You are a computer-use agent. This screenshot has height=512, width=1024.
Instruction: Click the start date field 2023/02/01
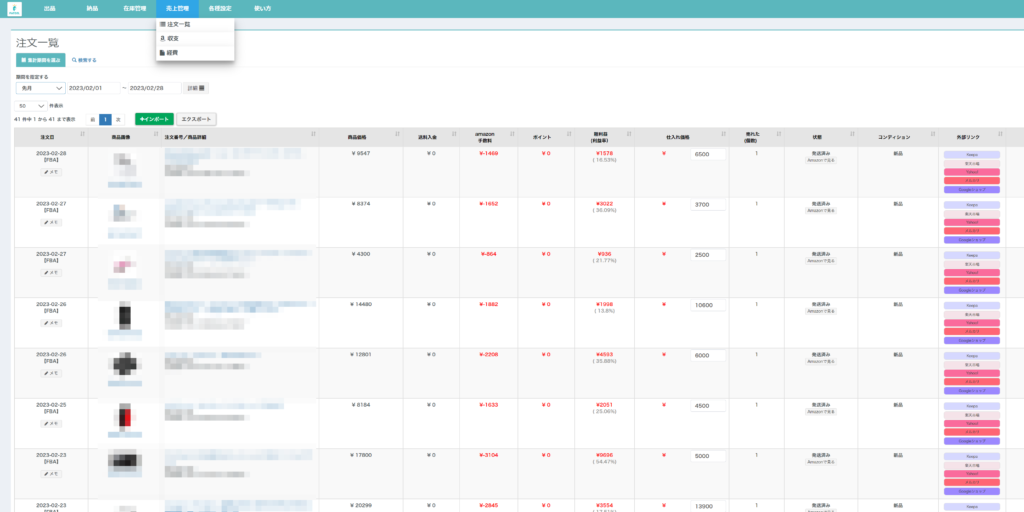click(x=93, y=88)
